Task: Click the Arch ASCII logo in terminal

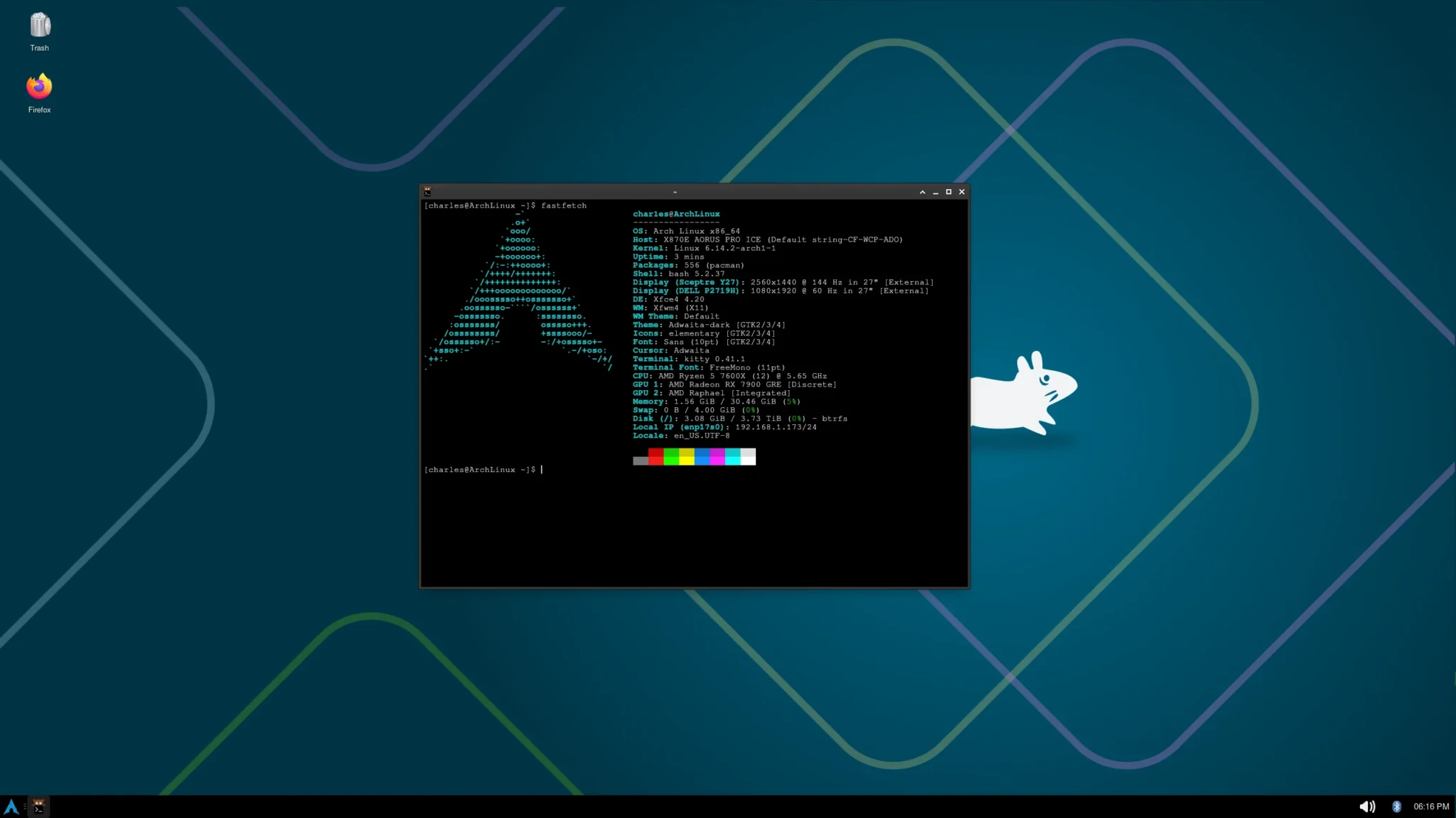Action: click(x=518, y=290)
